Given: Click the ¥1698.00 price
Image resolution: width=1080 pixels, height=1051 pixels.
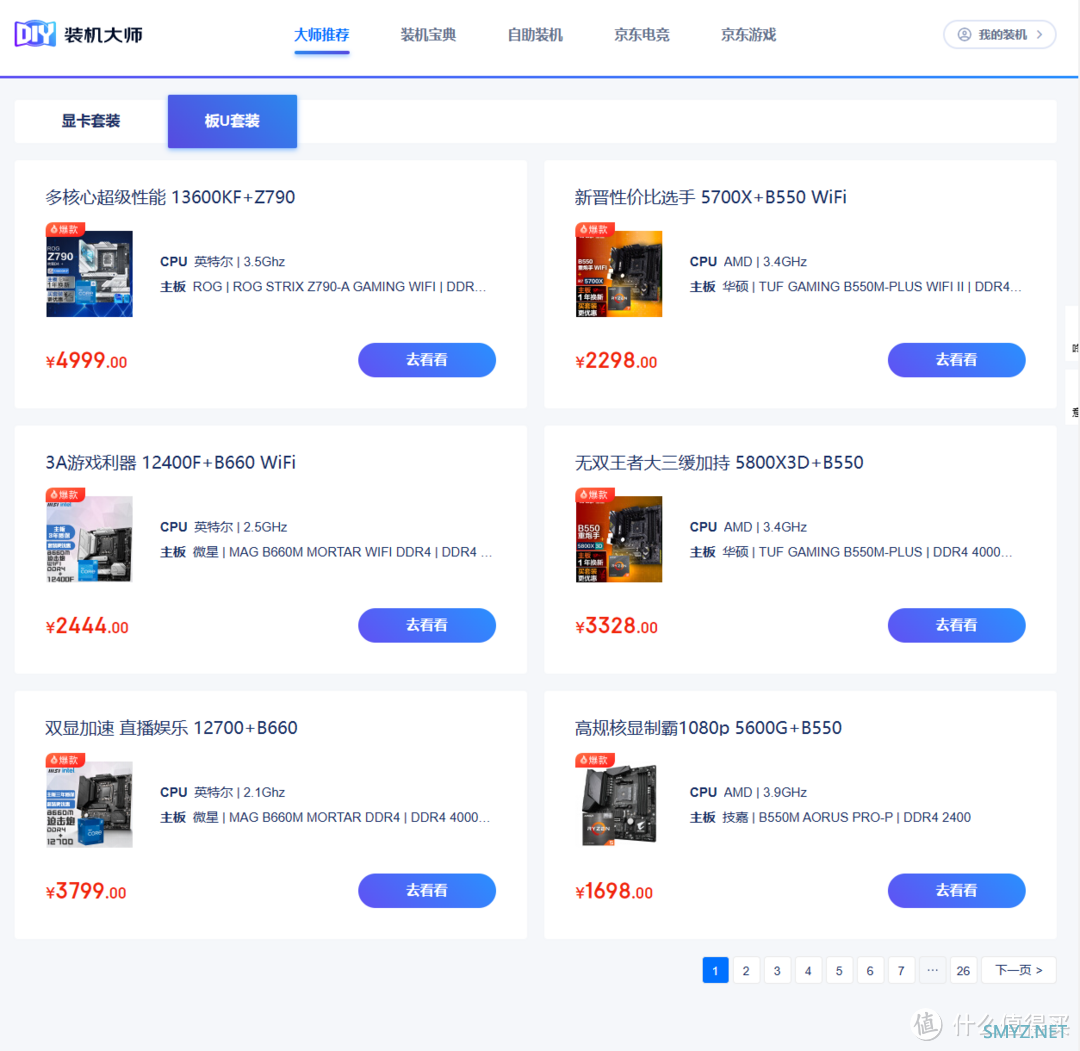Looking at the screenshot, I should [x=614, y=891].
